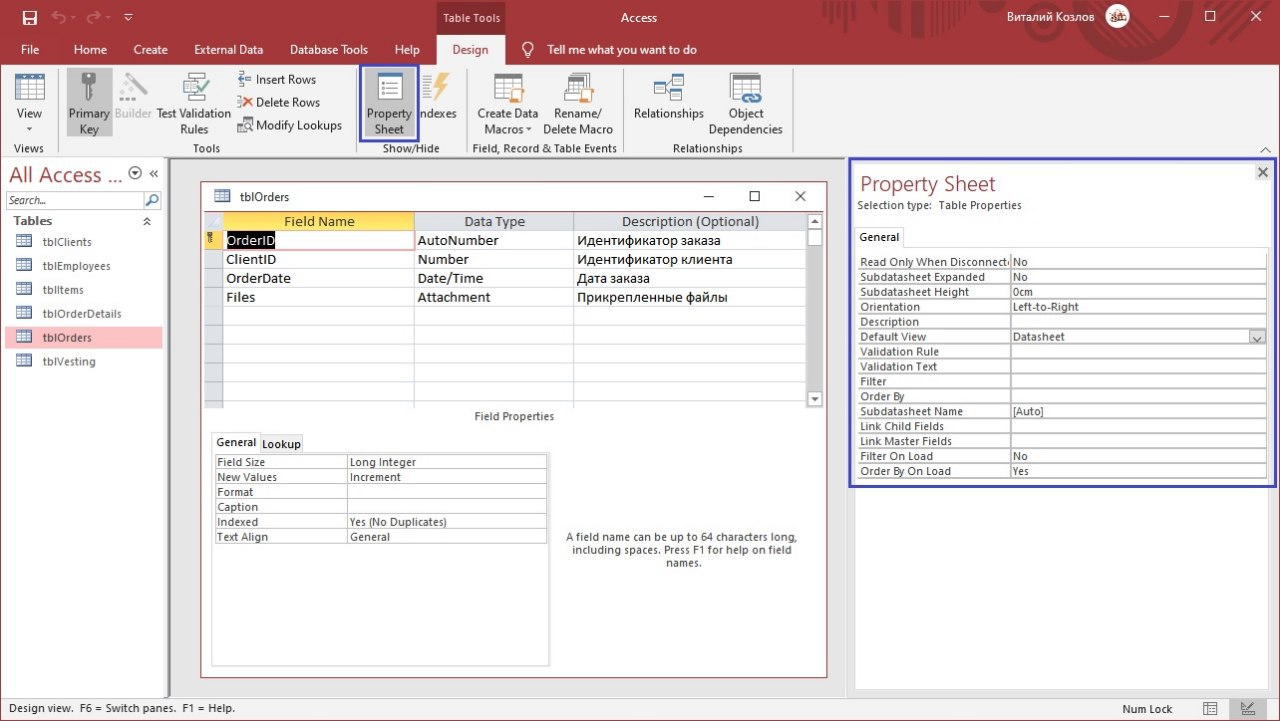Click field grid scrollbar up arrow
1280x721 pixels.
[814, 221]
